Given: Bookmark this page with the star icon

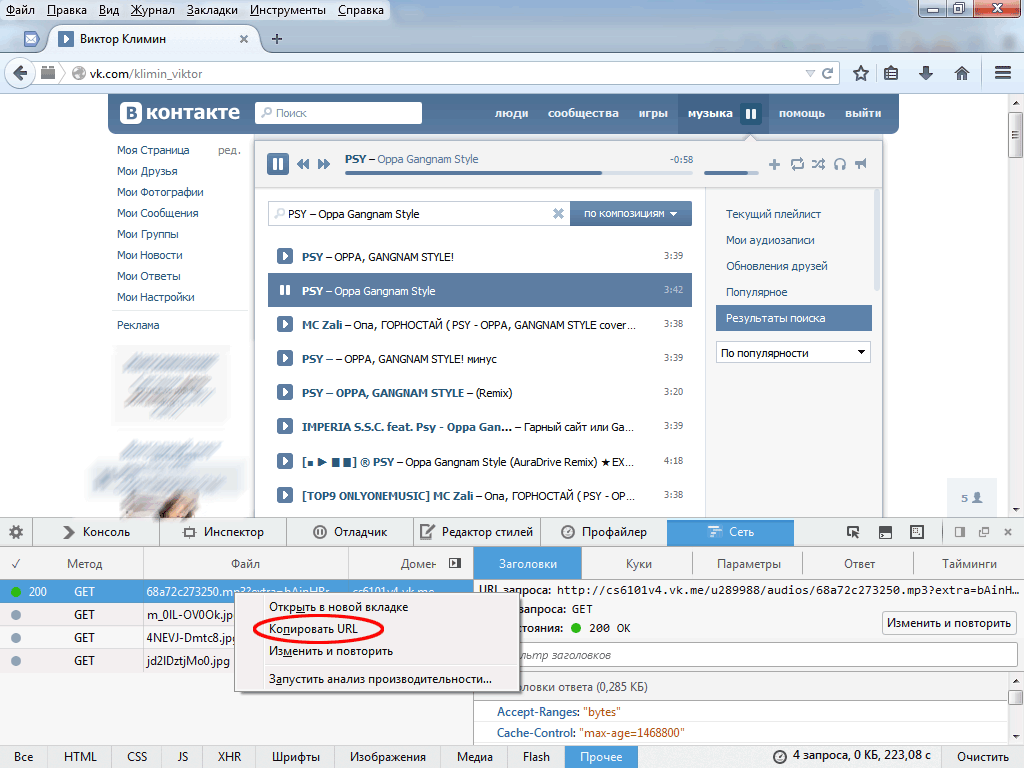Looking at the screenshot, I should (x=861, y=73).
